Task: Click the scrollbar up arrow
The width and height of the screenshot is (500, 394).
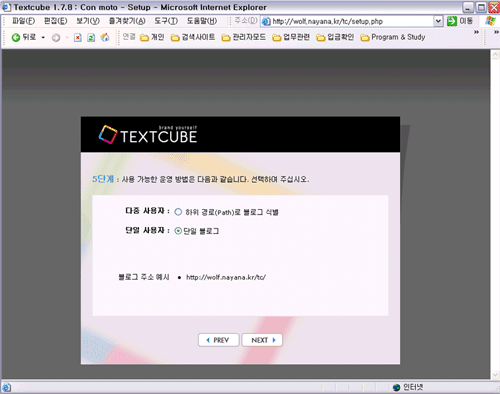Action: pos(495,55)
